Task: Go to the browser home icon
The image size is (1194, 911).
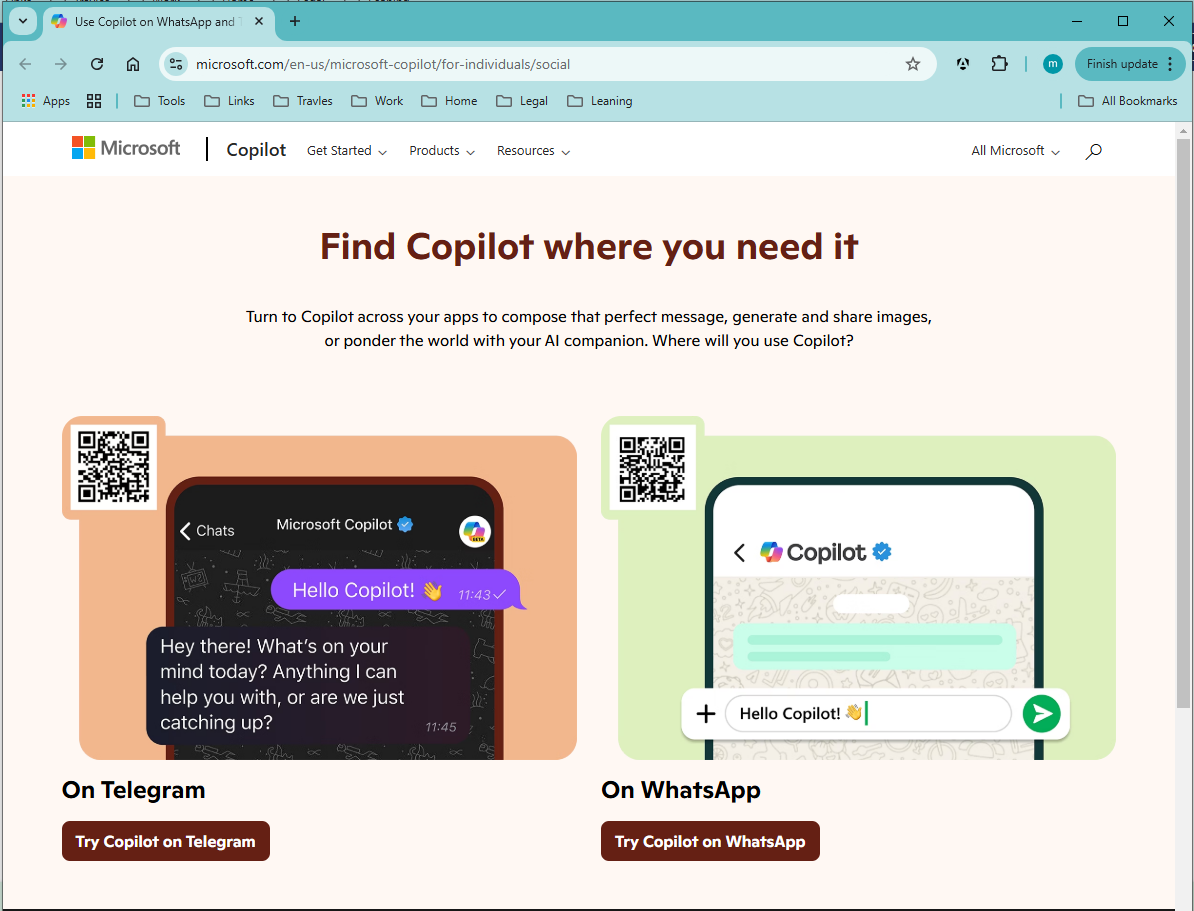Action: point(132,64)
